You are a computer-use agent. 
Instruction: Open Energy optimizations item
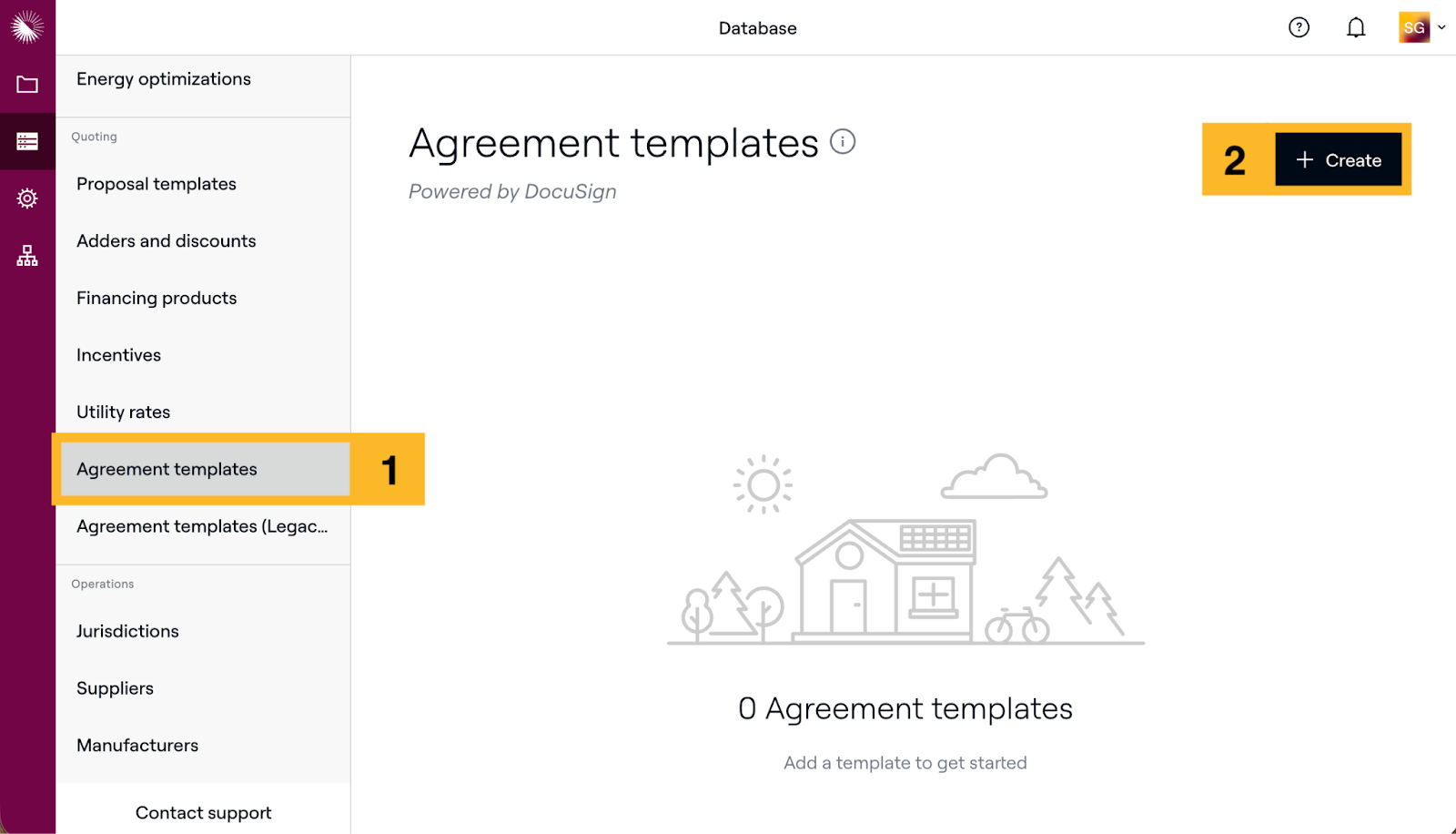pyautogui.click(x=164, y=79)
